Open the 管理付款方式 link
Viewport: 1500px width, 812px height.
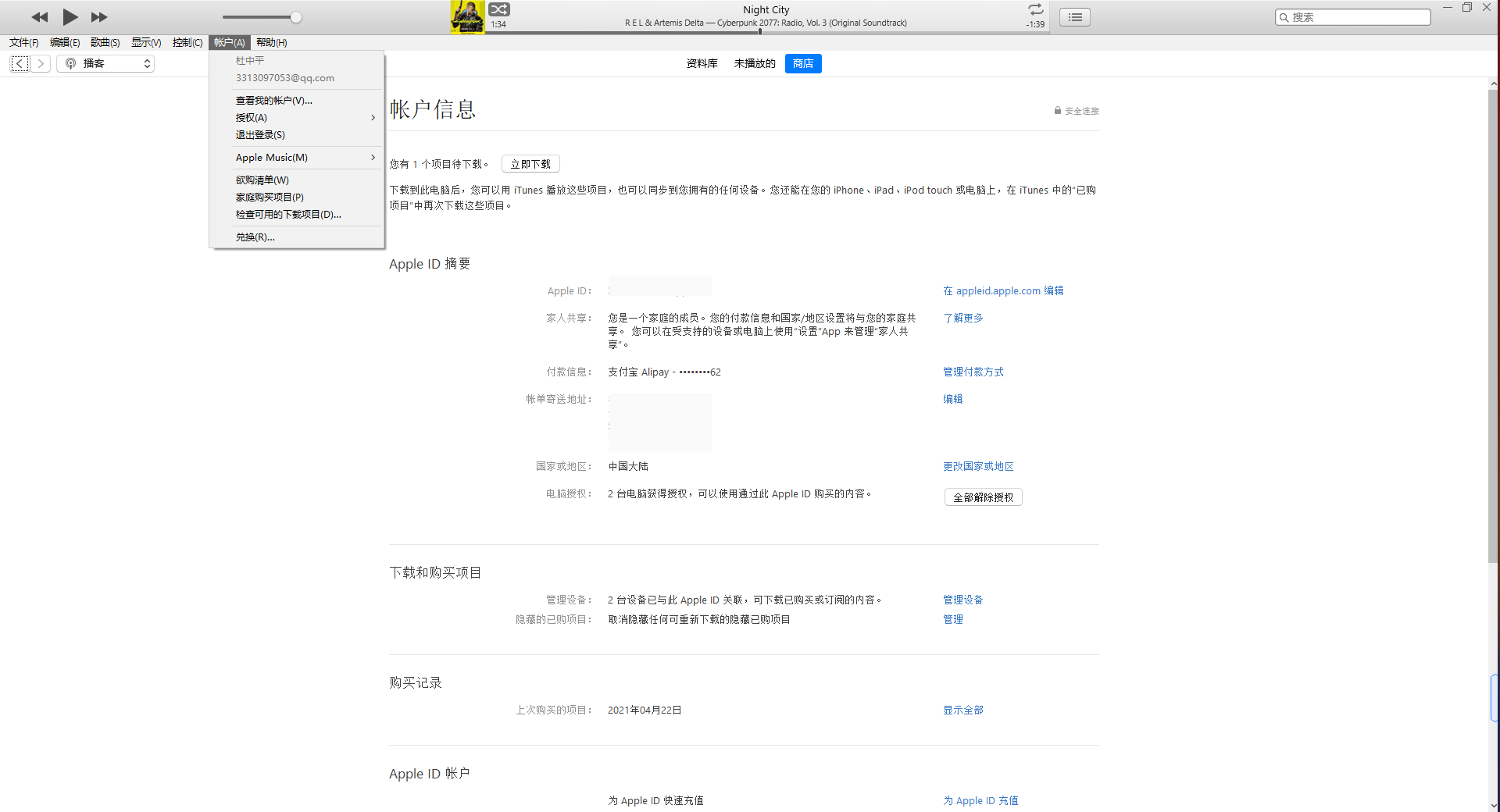tap(973, 372)
